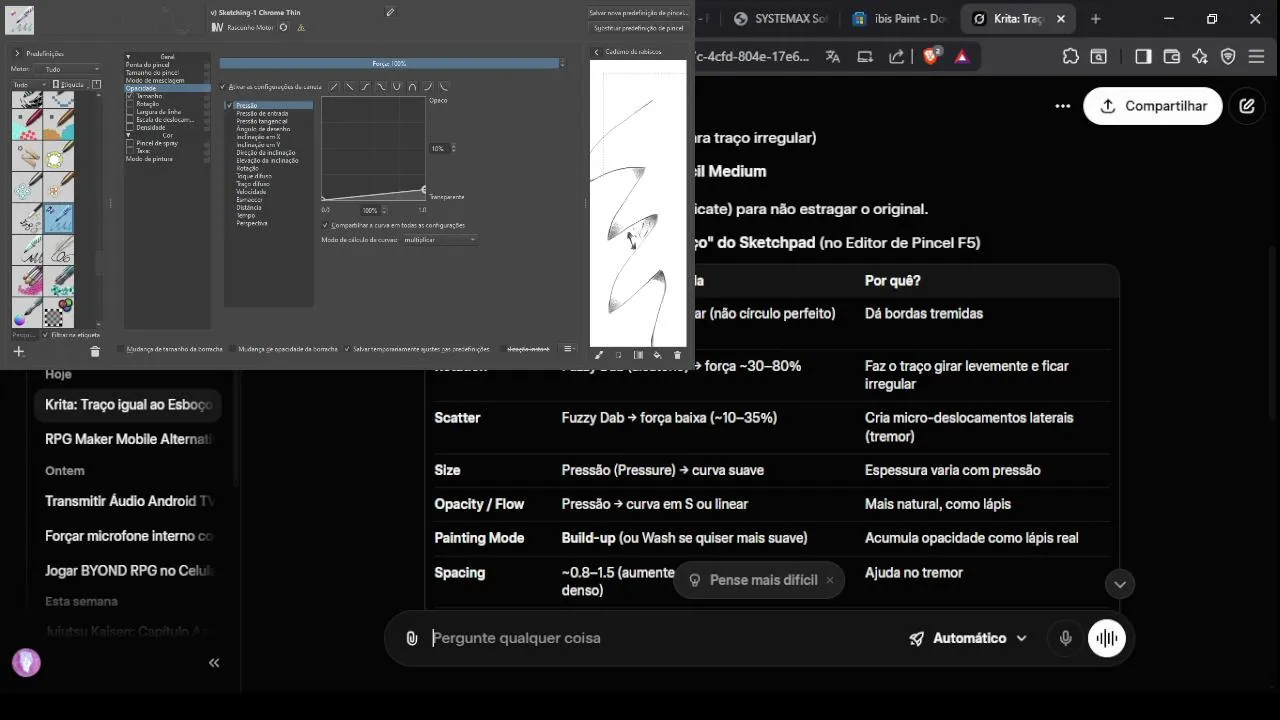Toggle Compartilhar a curva em todas checkbox
The image size is (1280, 720).
pyautogui.click(x=325, y=225)
